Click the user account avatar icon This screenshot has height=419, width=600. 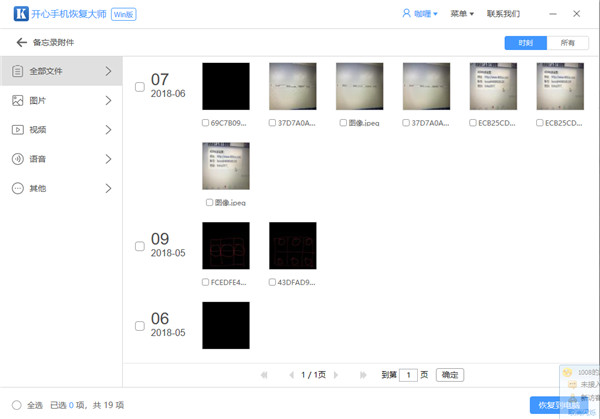(406, 13)
